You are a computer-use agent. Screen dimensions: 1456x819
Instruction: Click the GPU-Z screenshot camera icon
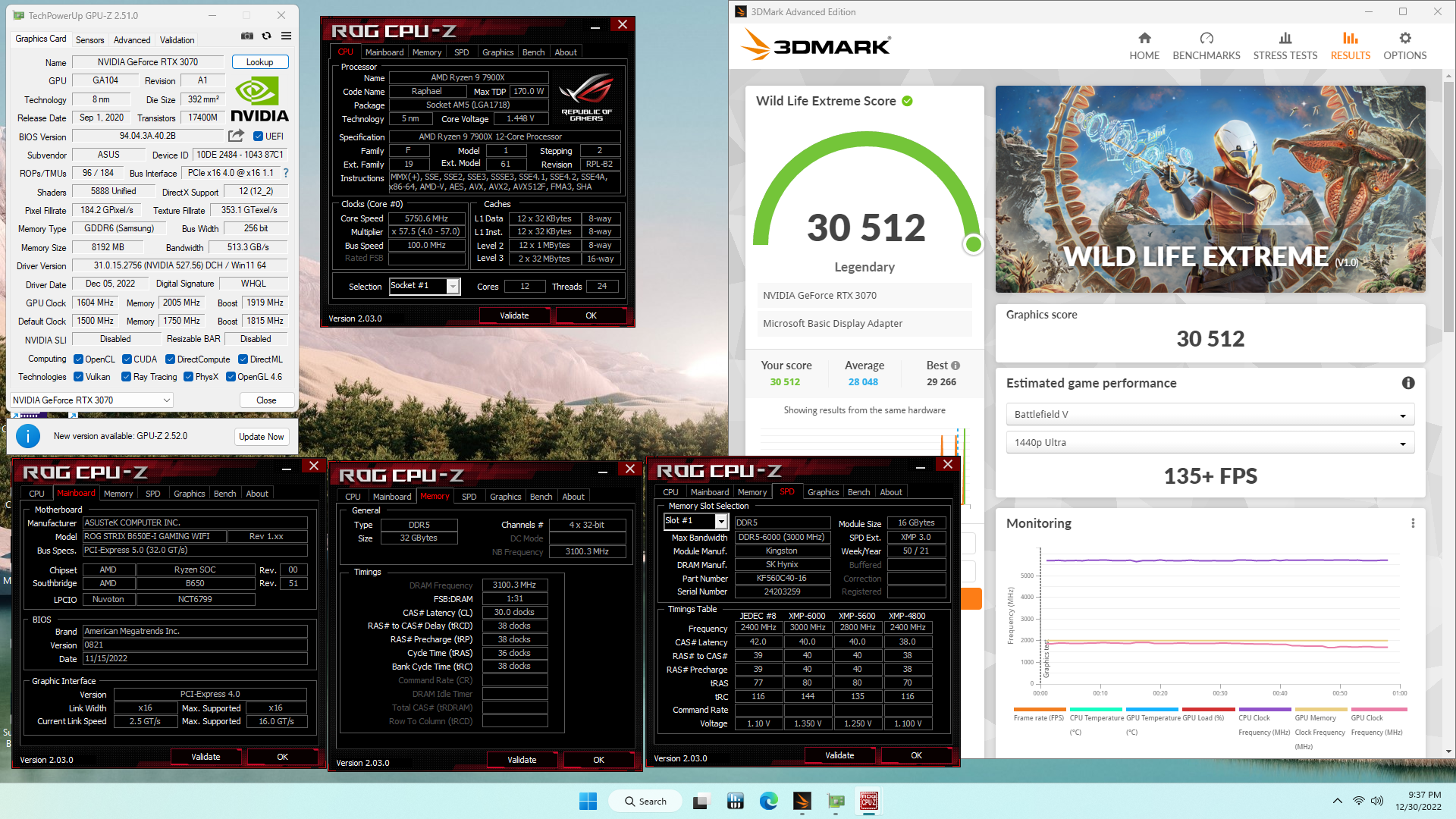coord(247,36)
